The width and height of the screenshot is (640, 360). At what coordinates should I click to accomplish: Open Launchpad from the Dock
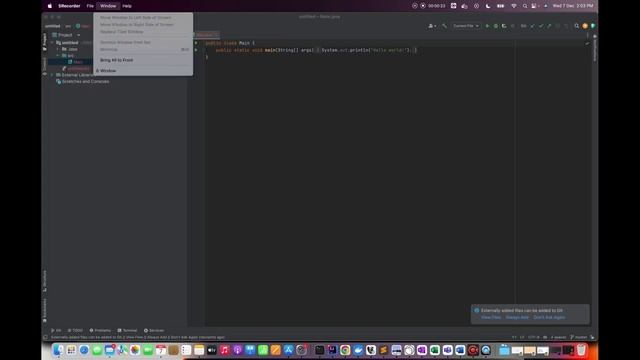(x=71, y=350)
